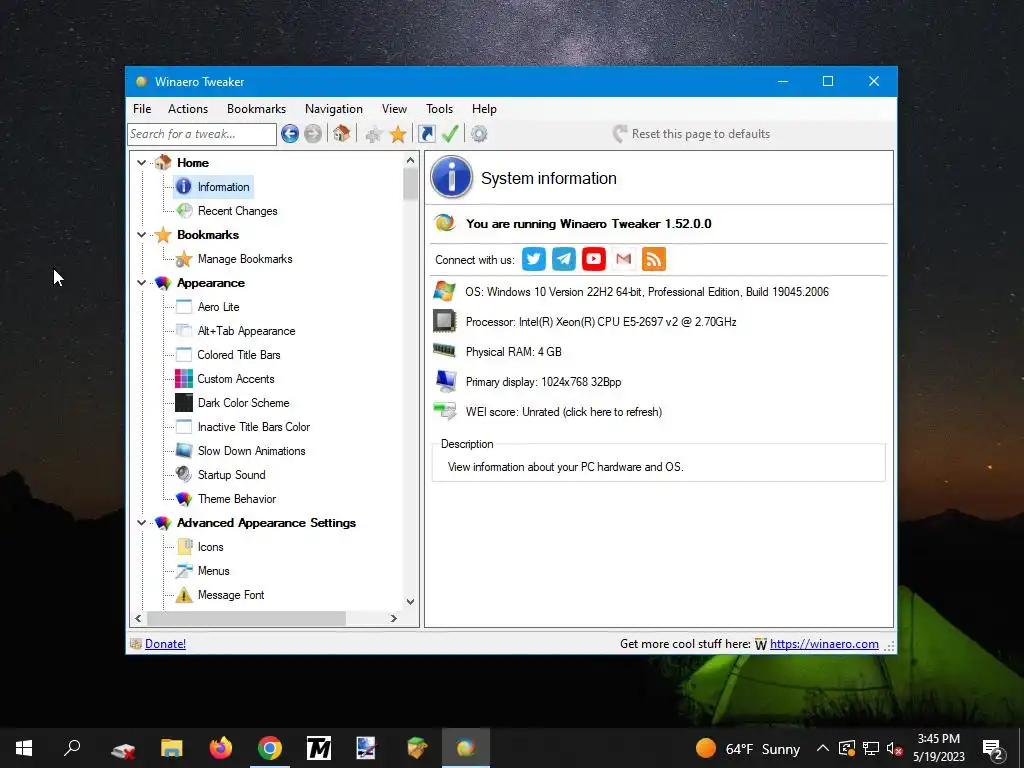Open the Tools menu
Viewport: 1024px width, 768px height.
440,109
